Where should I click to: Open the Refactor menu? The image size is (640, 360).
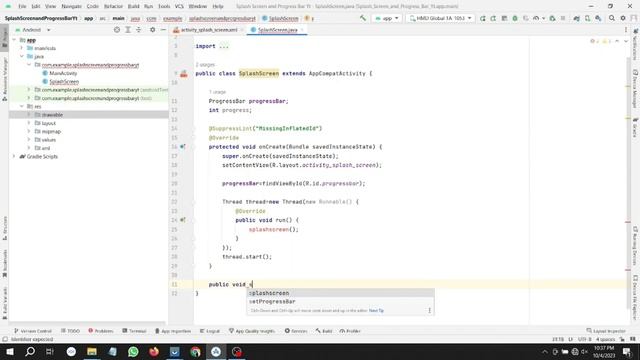(x=113, y=7)
